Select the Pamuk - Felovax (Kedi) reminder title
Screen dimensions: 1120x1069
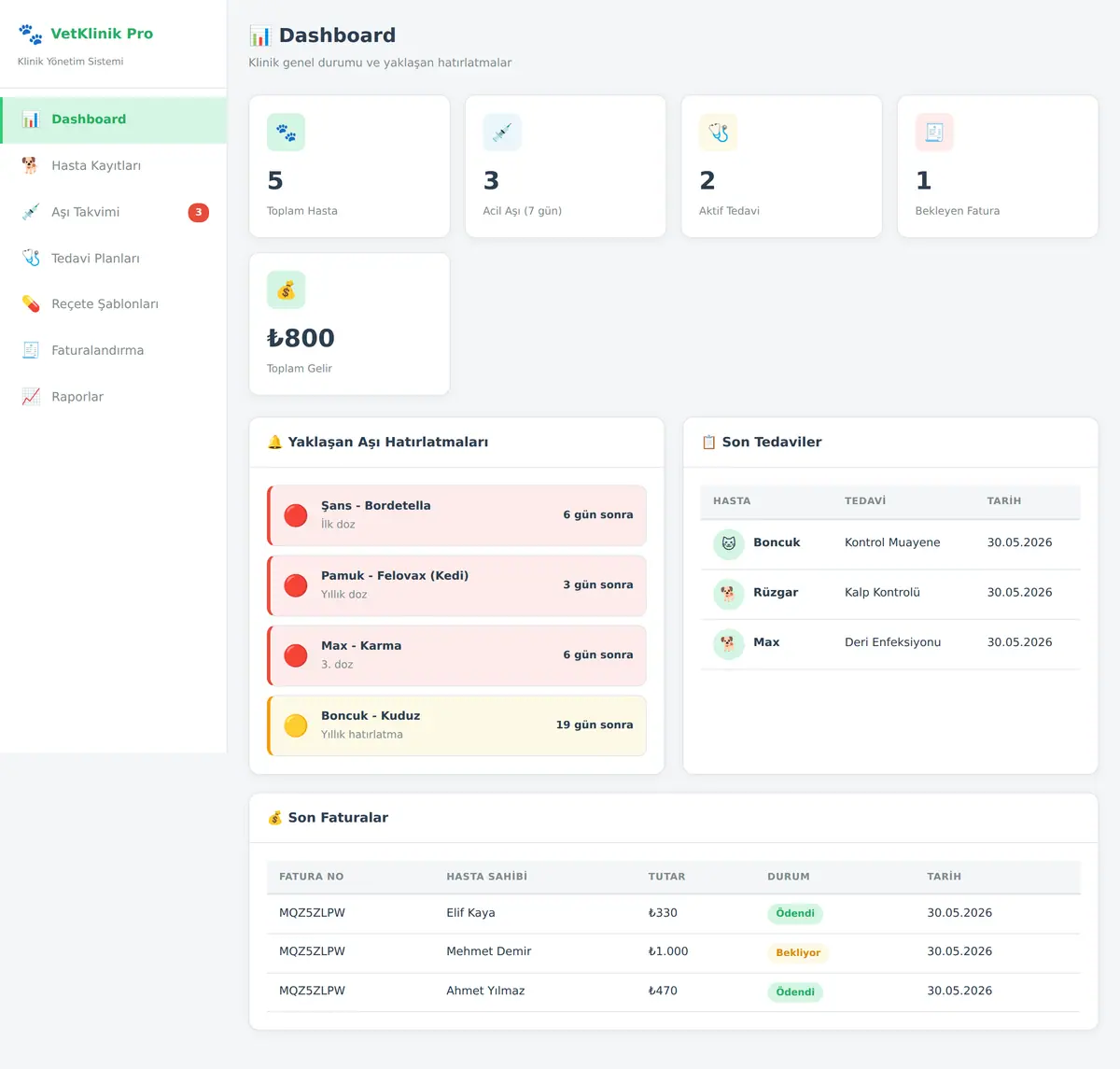coord(395,576)
